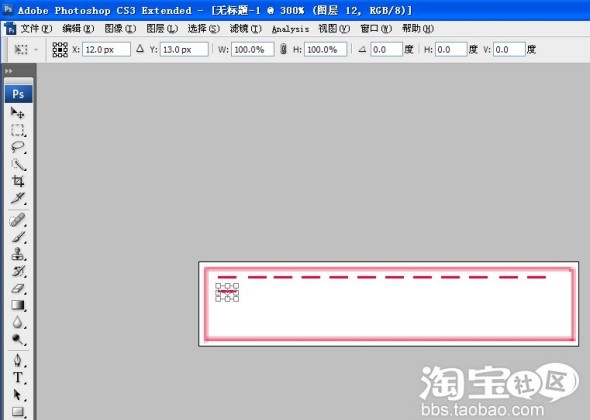
Task: Select the Clone Stamp tool
Action: point(18,254)
